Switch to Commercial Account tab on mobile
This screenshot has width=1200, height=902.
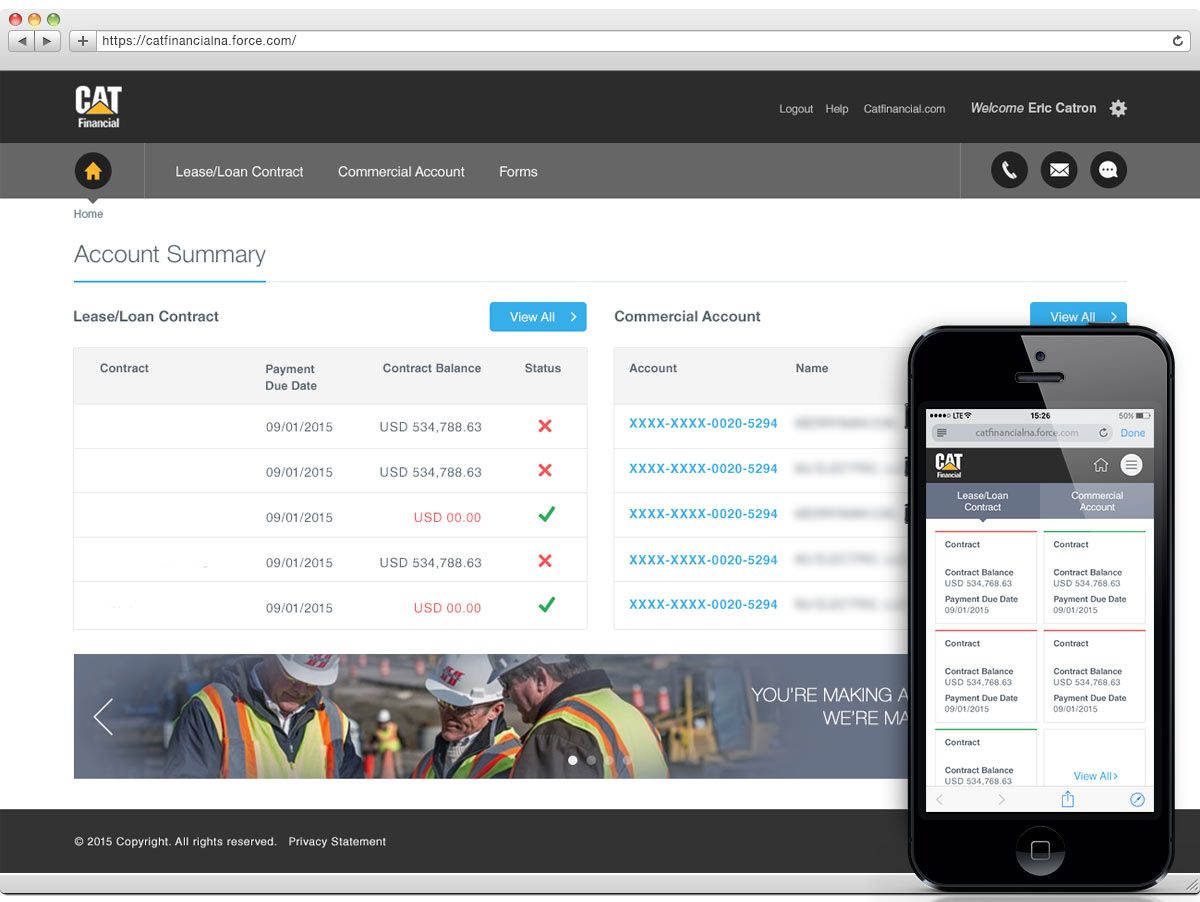tap(1097, 501)
